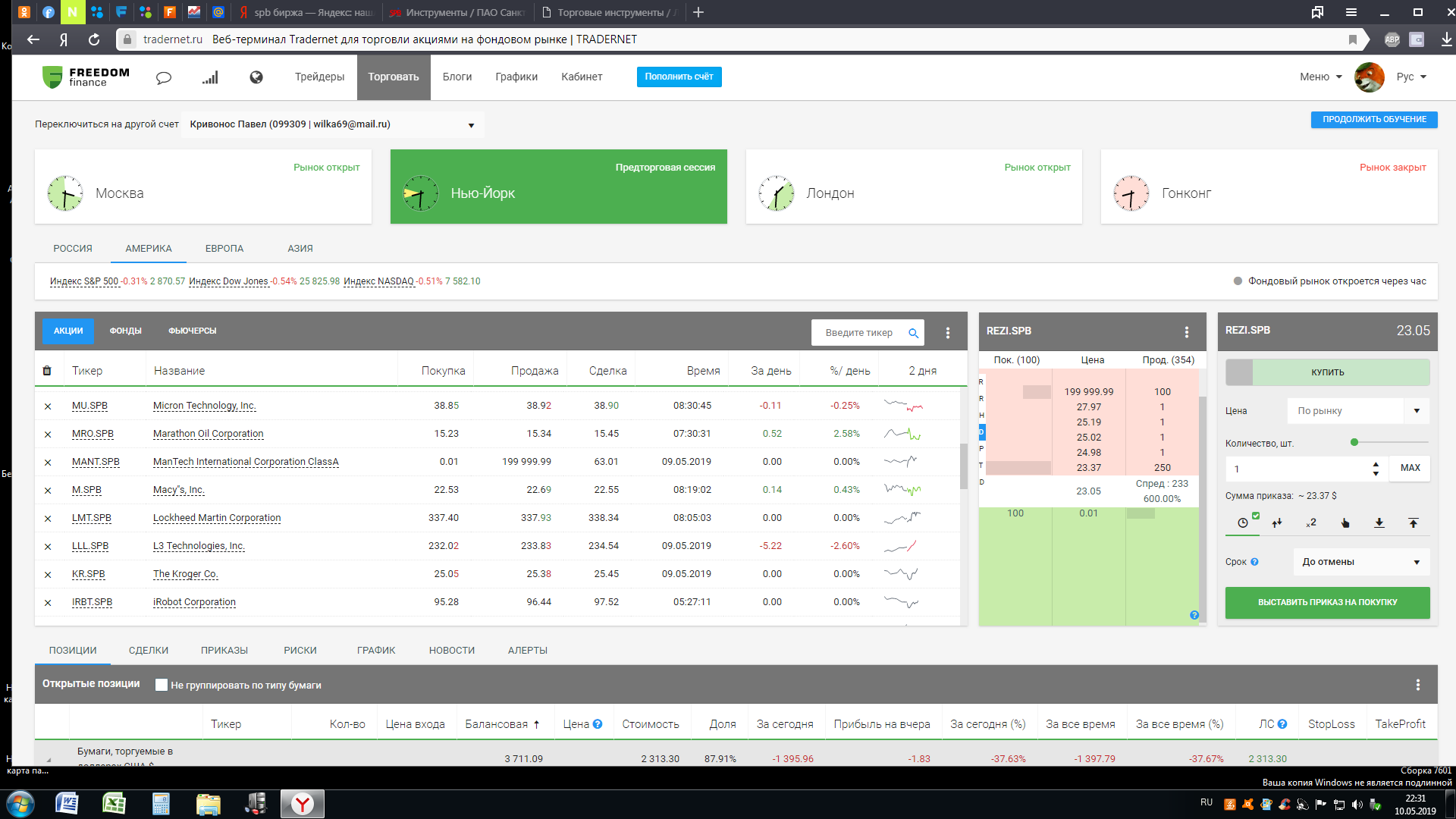Remove LMT.SPB row with its X icon
This screenshot has width=1456, height=819.
48,519
